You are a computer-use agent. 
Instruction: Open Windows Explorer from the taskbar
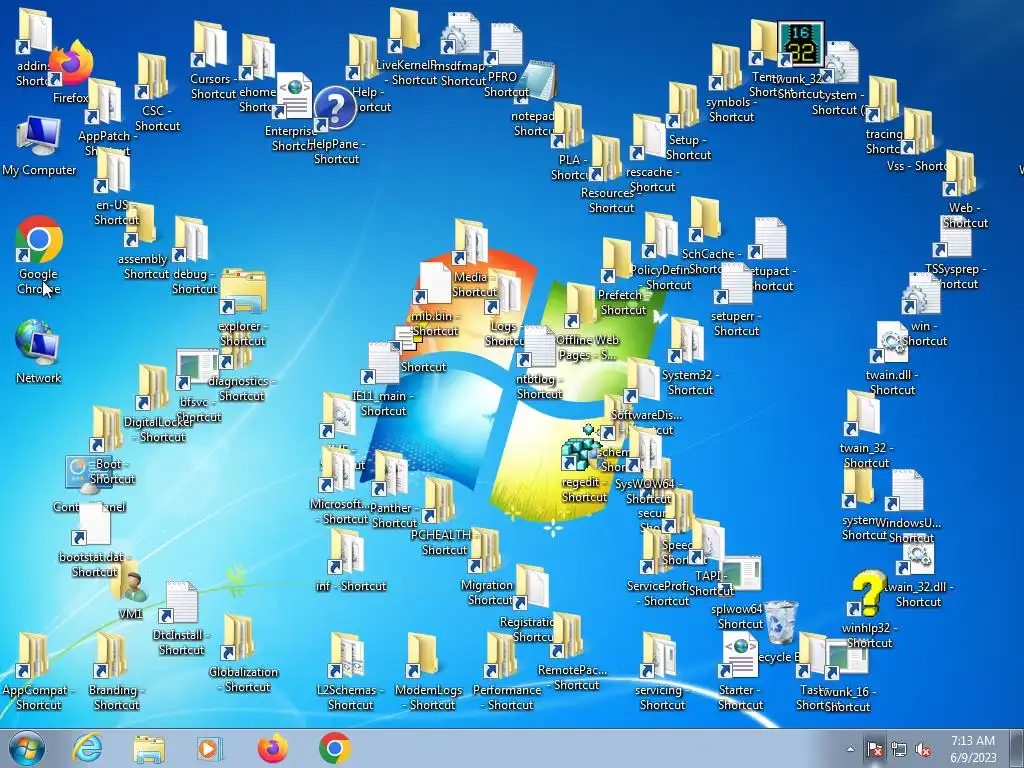(149, 748)
